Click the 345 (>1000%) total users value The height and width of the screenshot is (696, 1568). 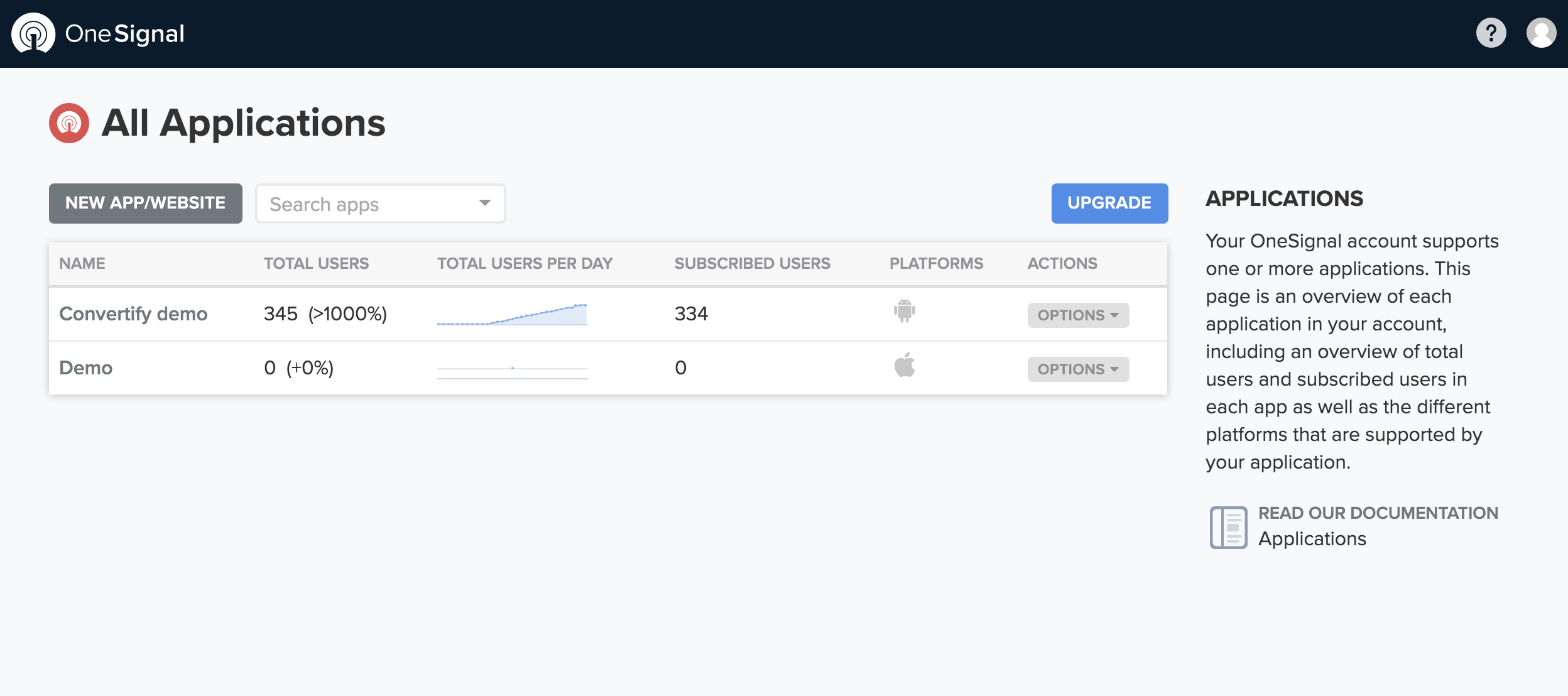click(x=325, y=314)
